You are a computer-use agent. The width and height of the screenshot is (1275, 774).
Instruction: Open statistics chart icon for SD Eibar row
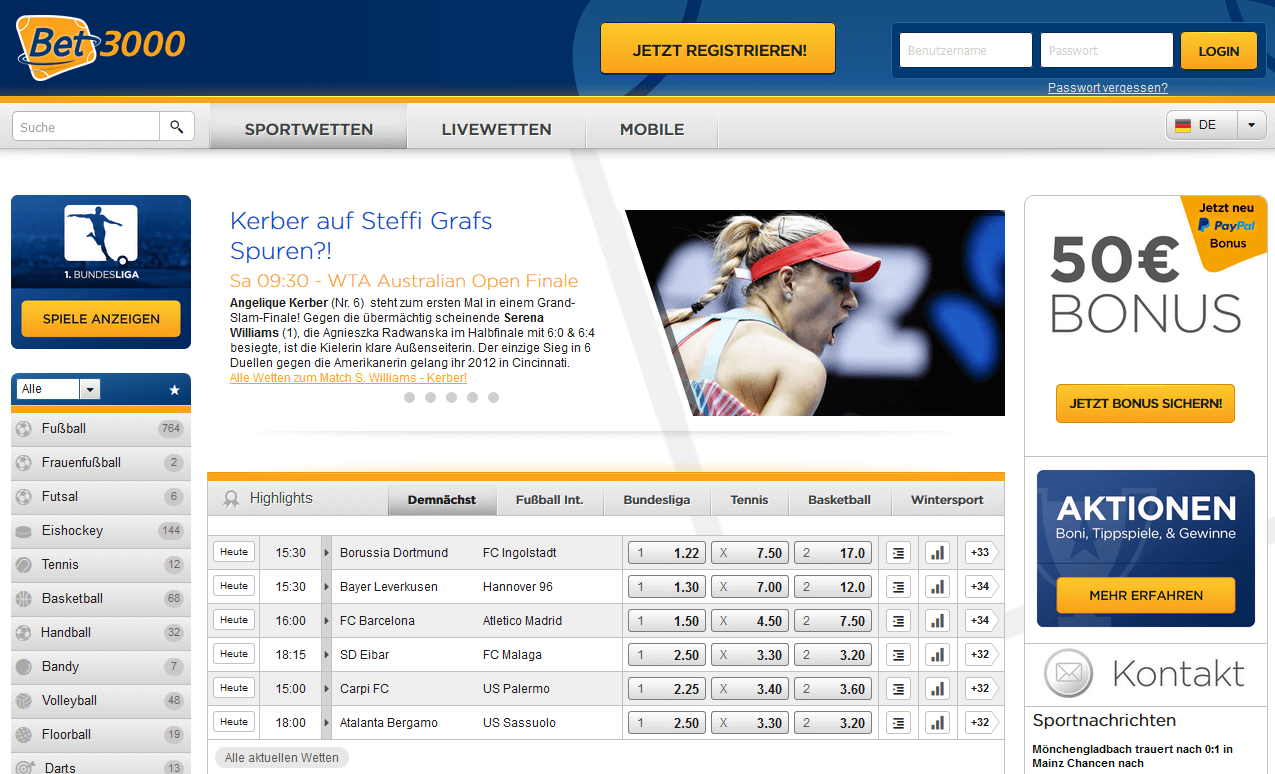936,654
